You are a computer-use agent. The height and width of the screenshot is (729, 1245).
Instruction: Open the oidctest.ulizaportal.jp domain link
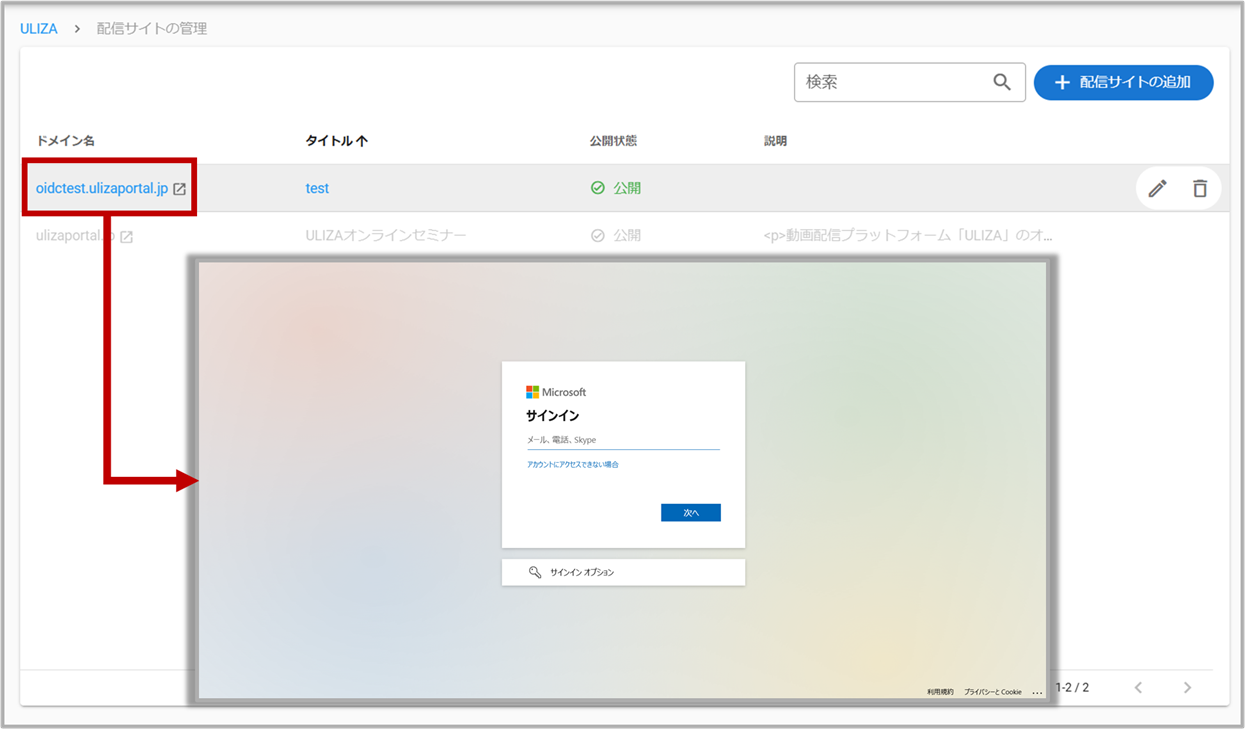click(102, 188)
